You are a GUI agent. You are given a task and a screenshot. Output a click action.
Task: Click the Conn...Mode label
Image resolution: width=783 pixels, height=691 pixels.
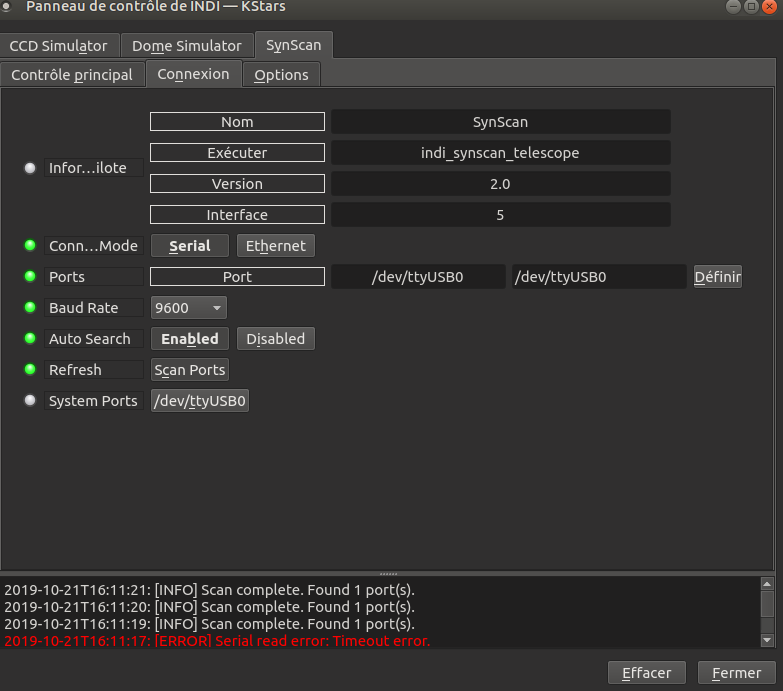(94, 246)
